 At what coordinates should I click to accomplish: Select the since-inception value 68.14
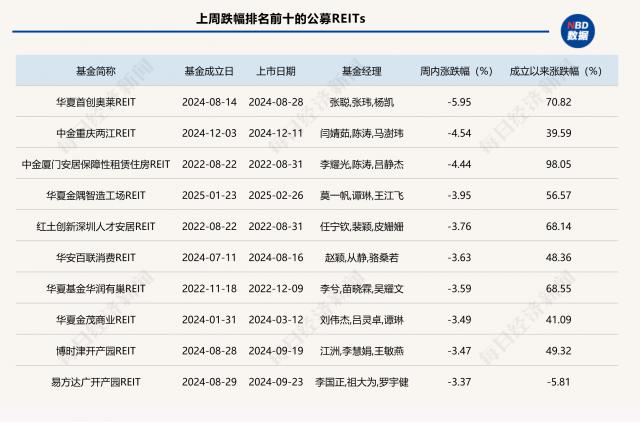[x=558, y=226]
